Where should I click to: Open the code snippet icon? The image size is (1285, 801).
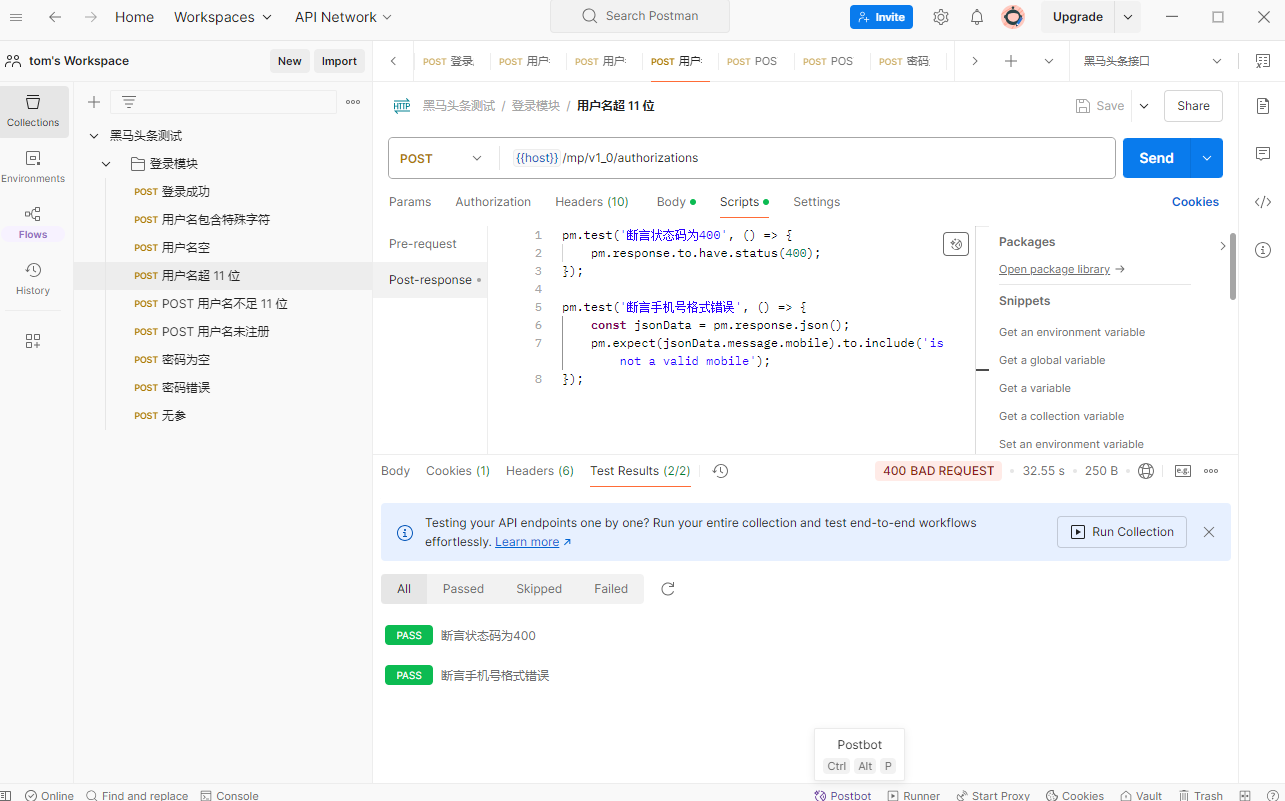[x=1263, y=202]
